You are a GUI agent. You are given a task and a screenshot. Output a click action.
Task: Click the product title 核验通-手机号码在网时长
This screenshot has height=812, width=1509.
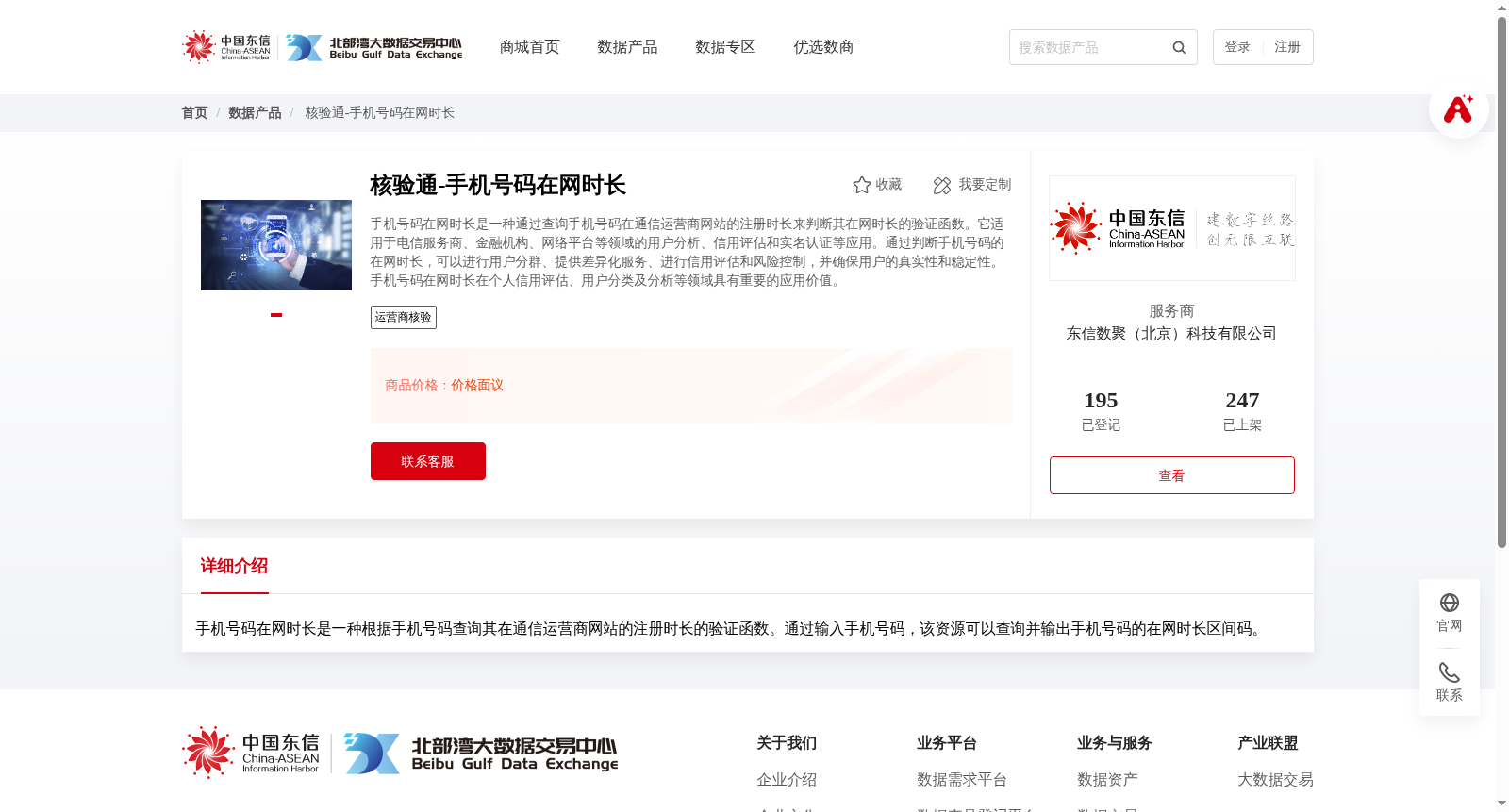coord(498,186)
